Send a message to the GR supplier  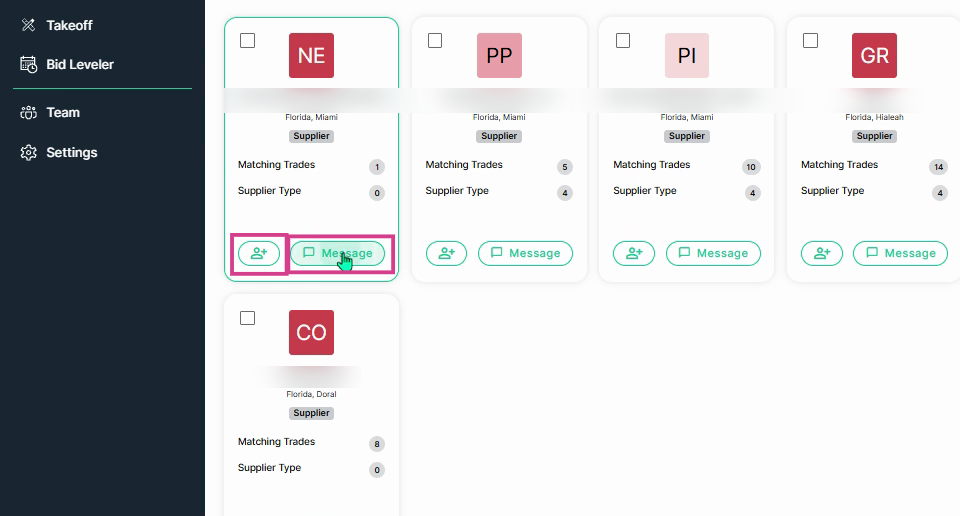coord(901,253)
